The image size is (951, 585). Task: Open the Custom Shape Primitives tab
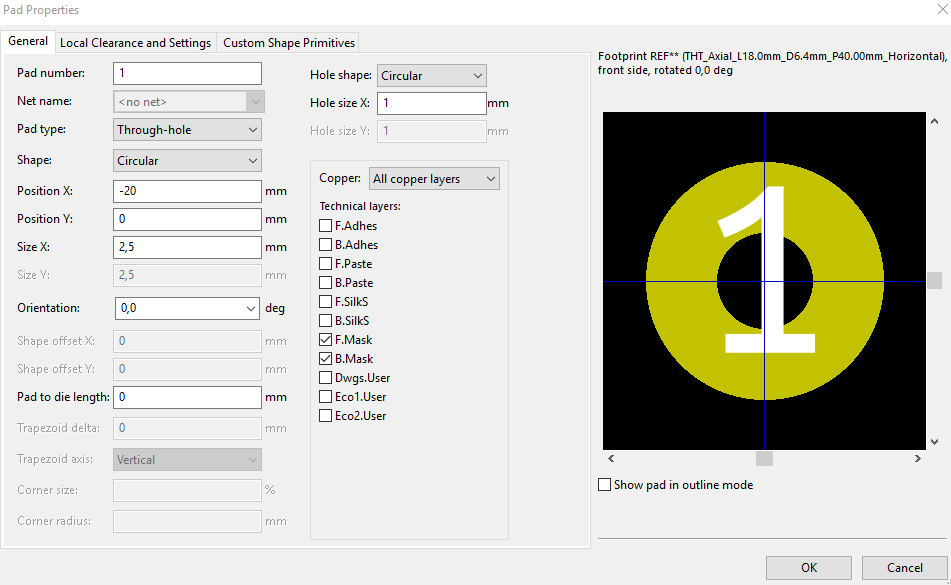288,42
